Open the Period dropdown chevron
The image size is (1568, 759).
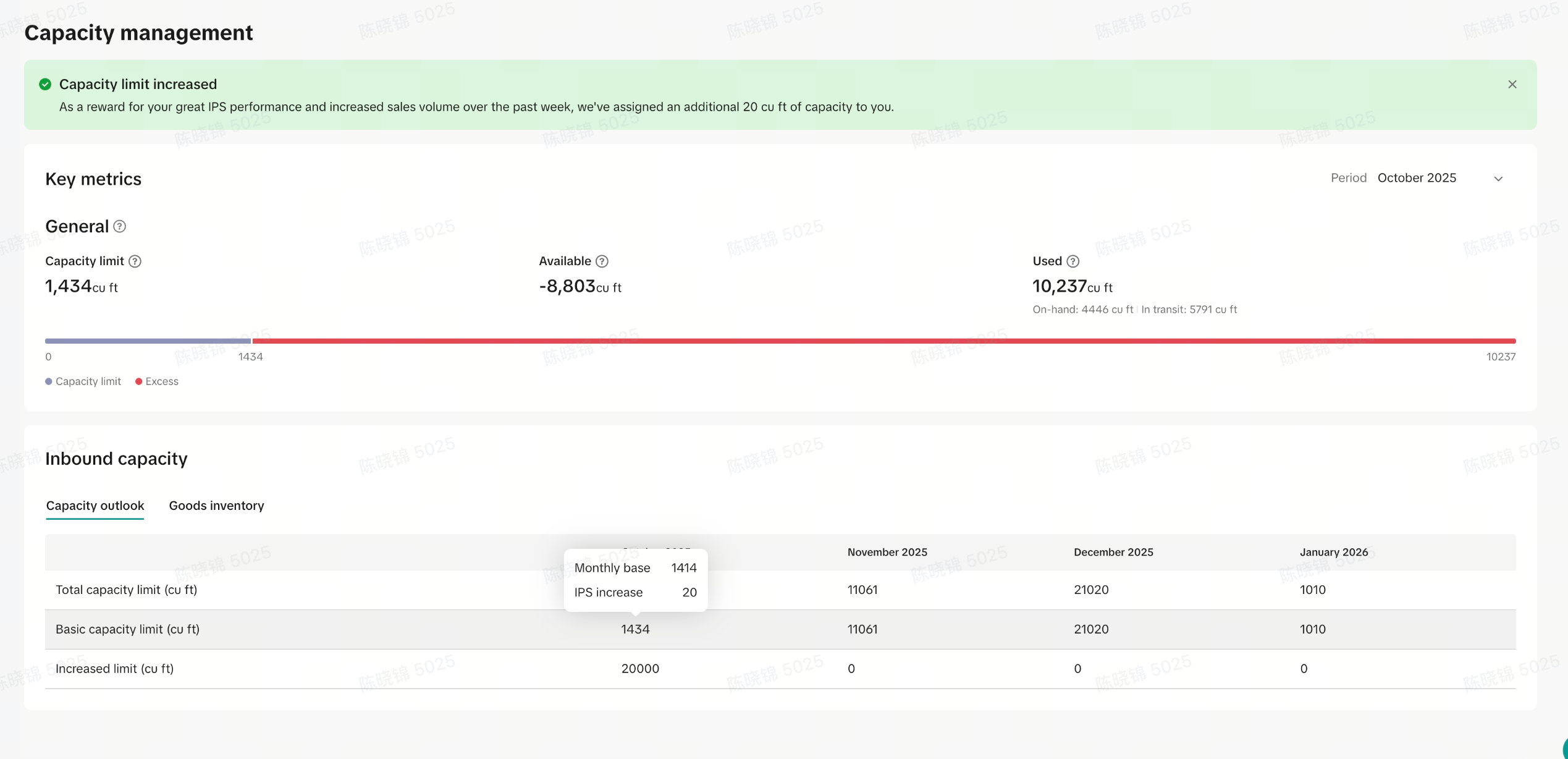tap(1498, 179)
